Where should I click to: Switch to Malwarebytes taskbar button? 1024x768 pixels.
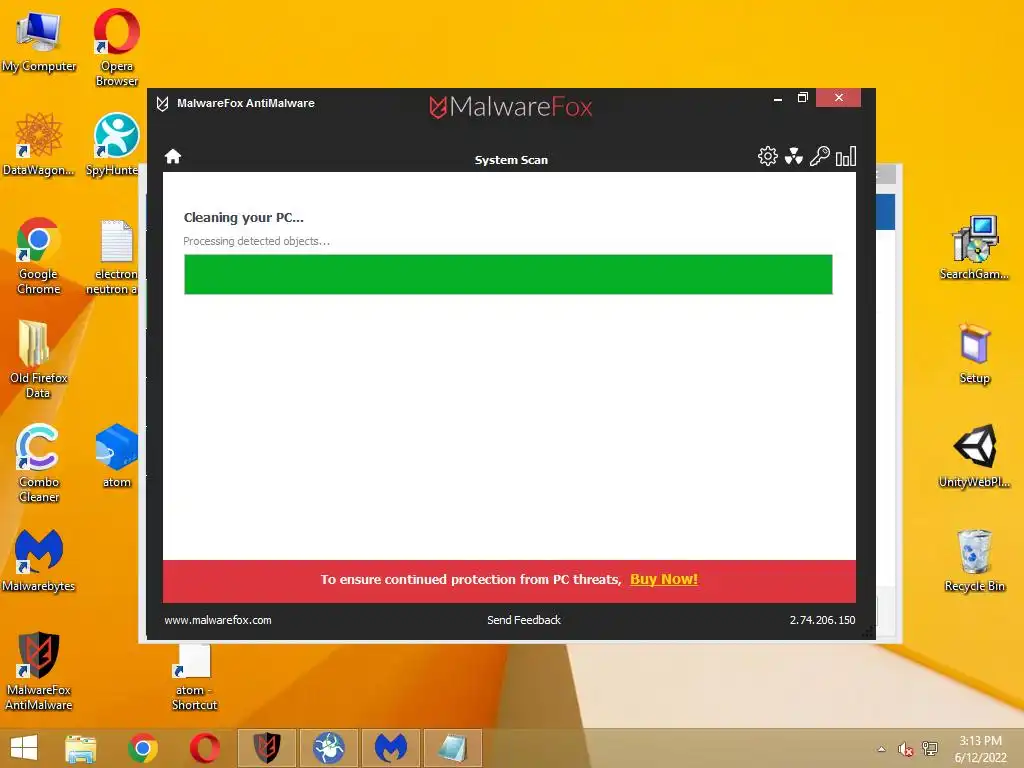click(x=391, y=748)
